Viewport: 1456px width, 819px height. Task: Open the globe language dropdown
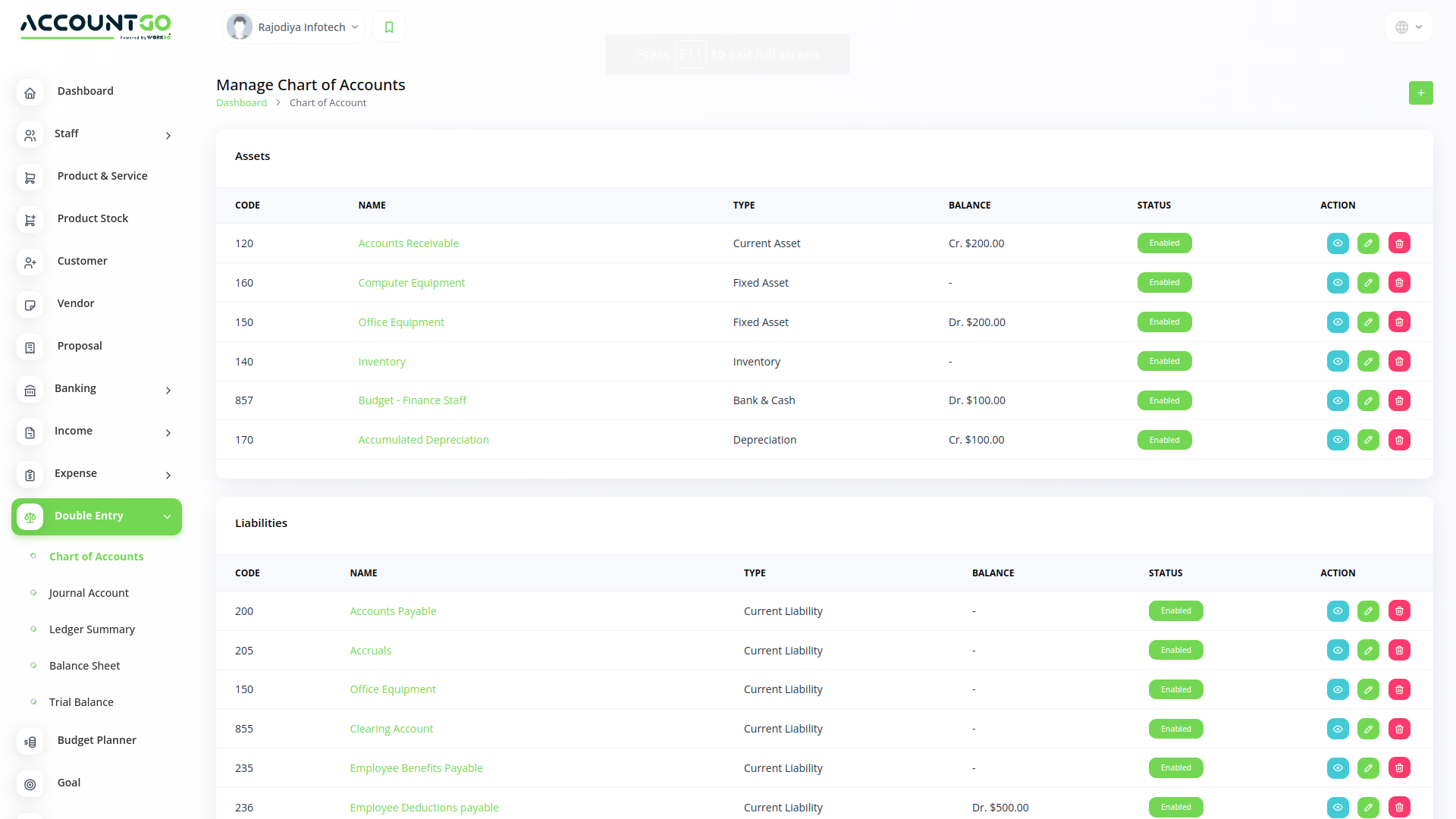1408,27
